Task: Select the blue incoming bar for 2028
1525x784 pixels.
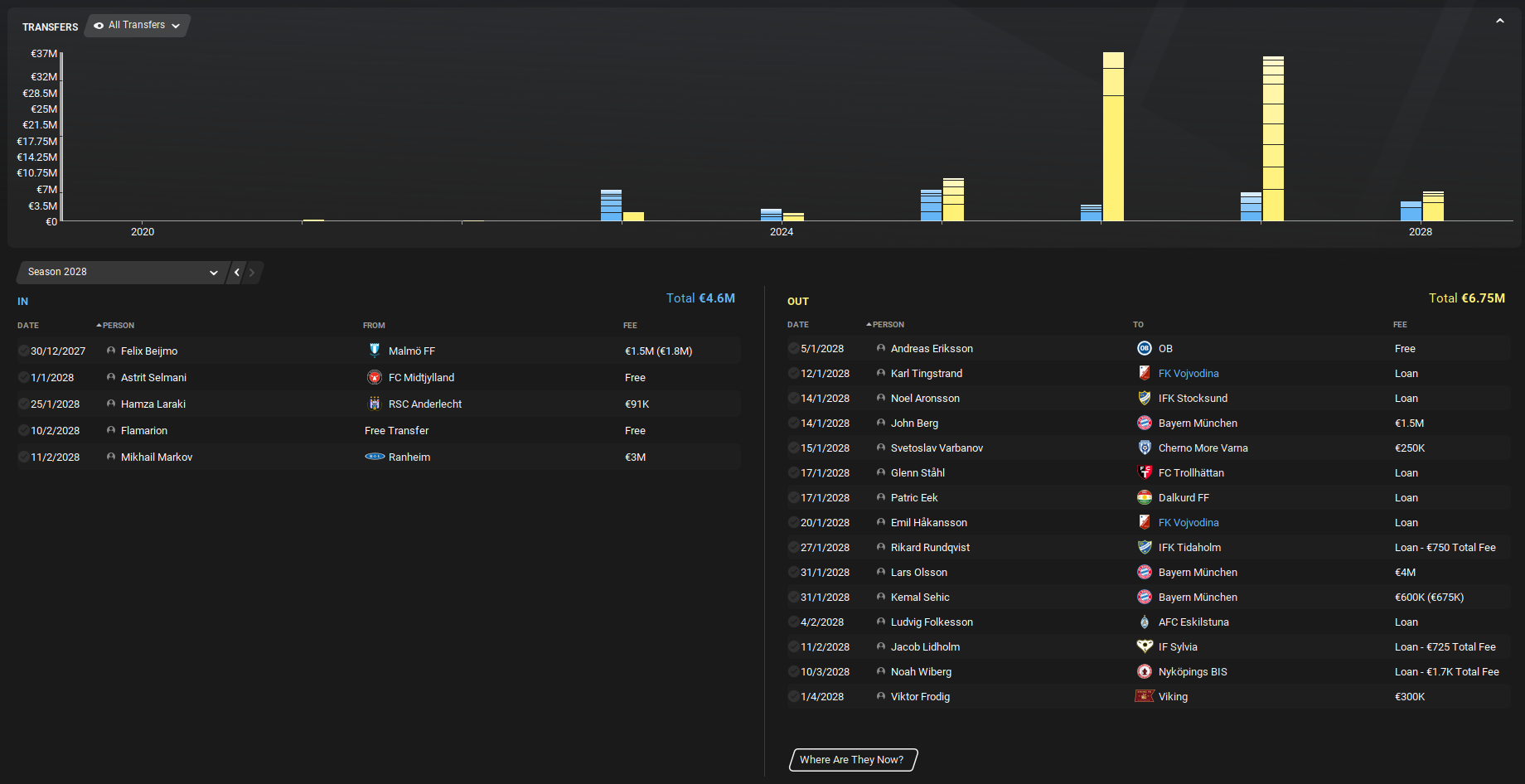Action: pos(1411,211)
